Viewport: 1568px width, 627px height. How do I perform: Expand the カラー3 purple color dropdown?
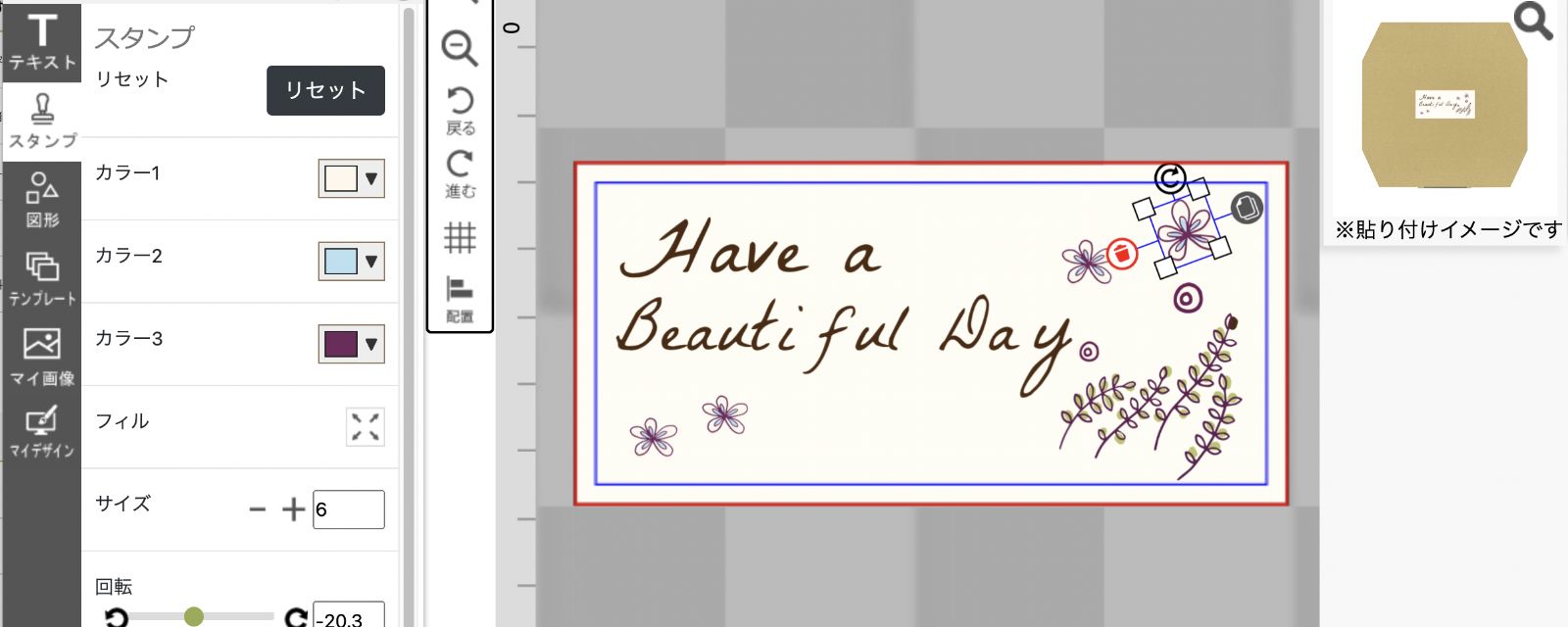click(x=352, y=344)
